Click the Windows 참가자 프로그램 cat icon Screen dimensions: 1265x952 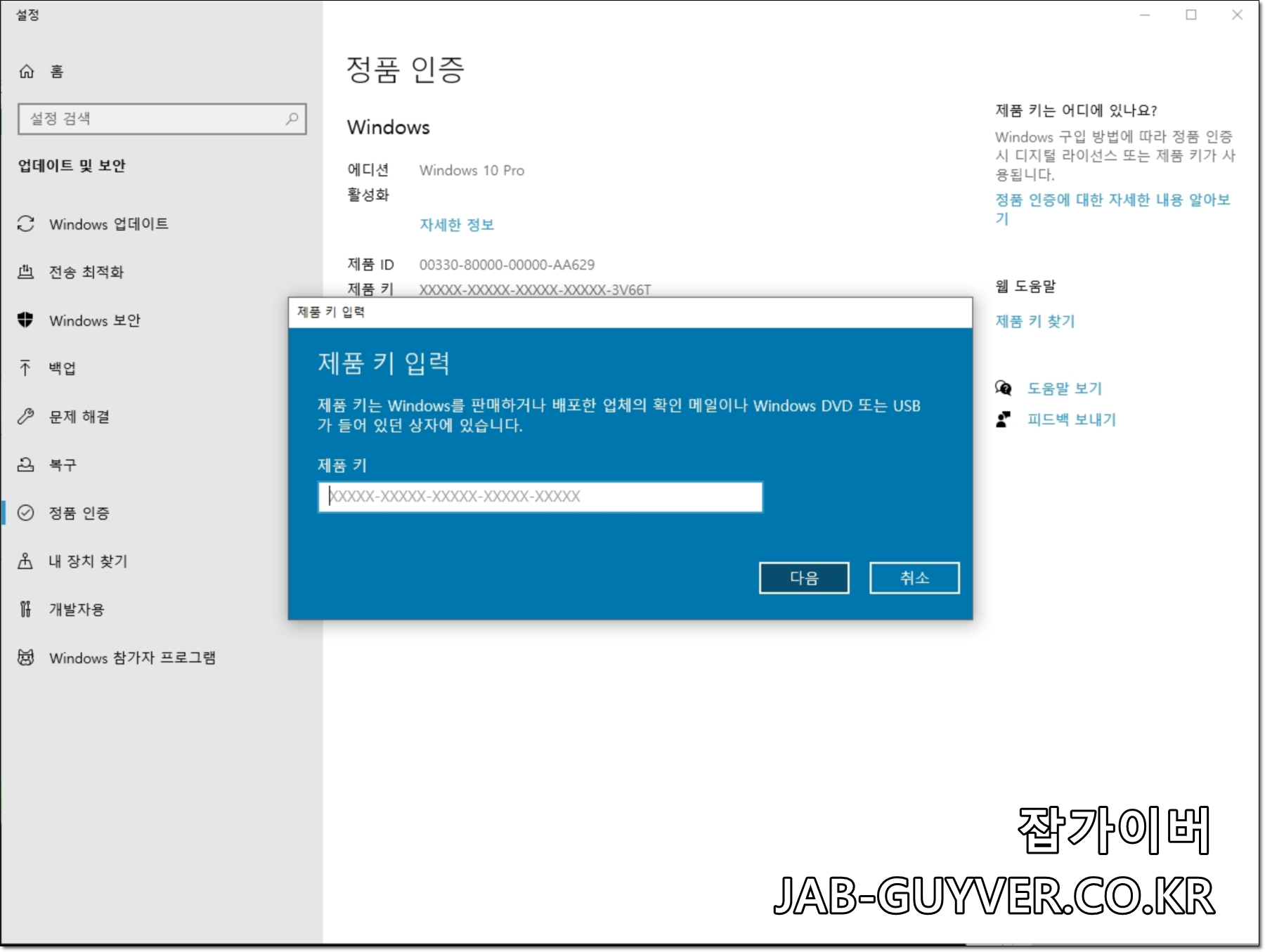coord(26,658)
